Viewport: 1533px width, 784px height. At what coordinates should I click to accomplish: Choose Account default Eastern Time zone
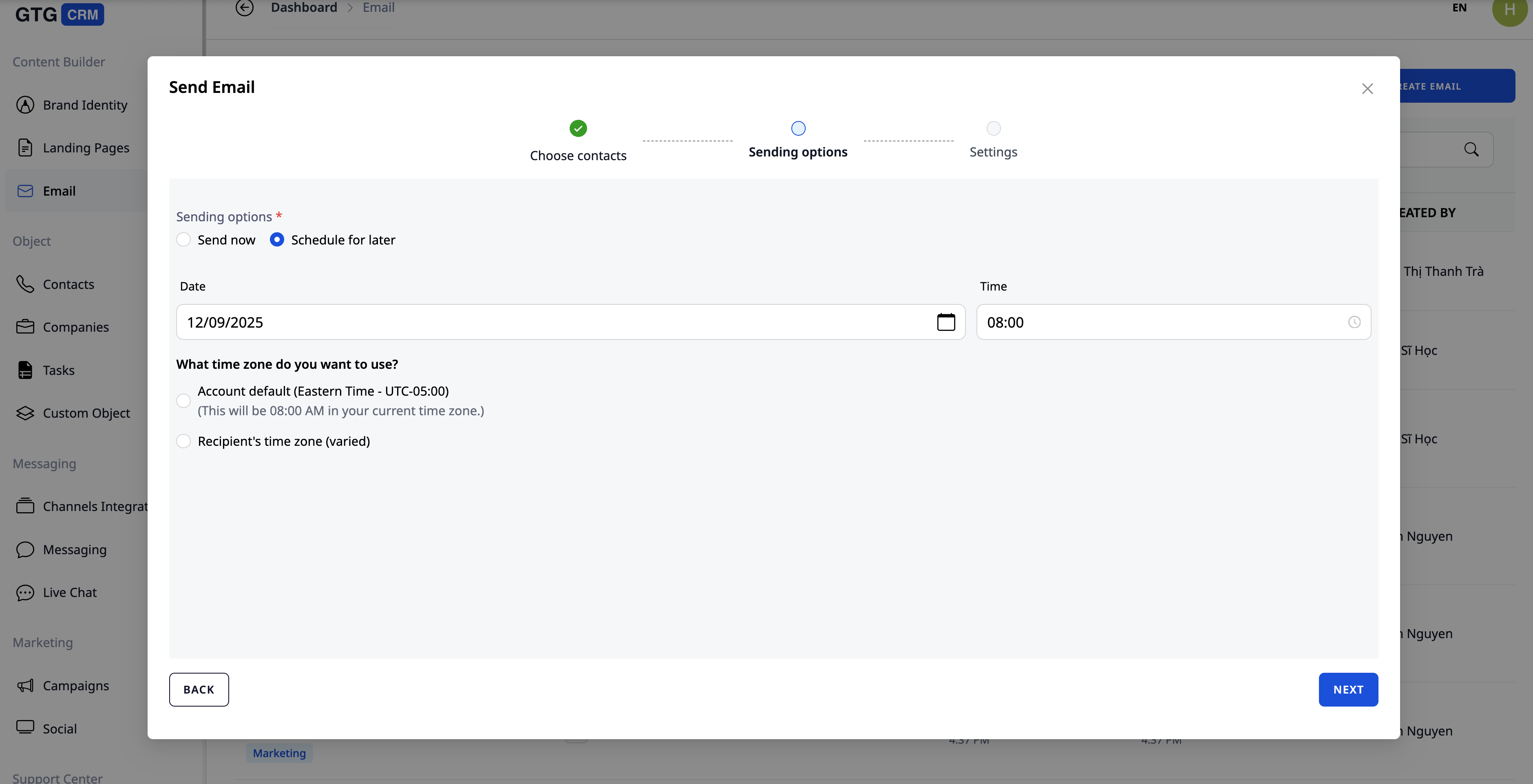click(184, 401)
